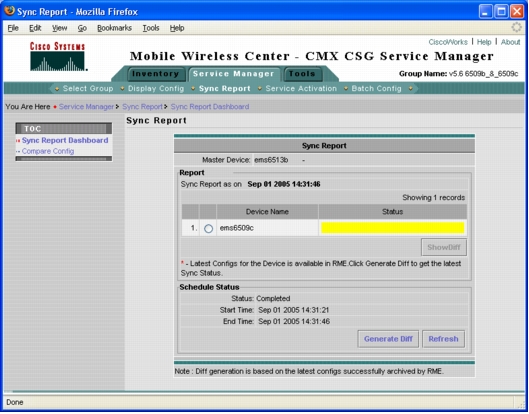529x414 pixels.
Task: Click the Showing 1 records text
Action: (x=434, y=198)
